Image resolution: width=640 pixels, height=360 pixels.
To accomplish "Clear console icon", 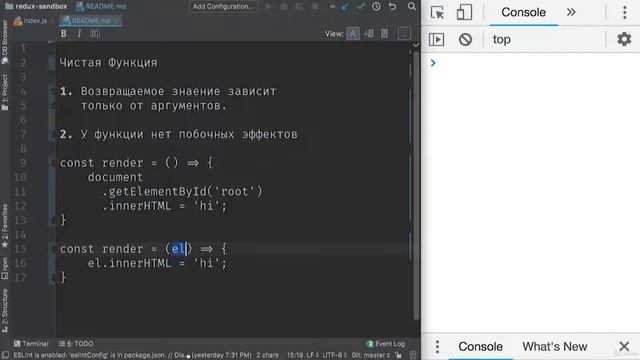I will [x=465, y=40].
